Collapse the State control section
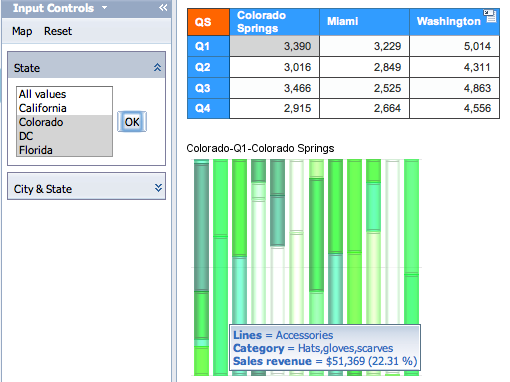Image resolution: width=510 pixels, height=382 pixels. point(157,68)
